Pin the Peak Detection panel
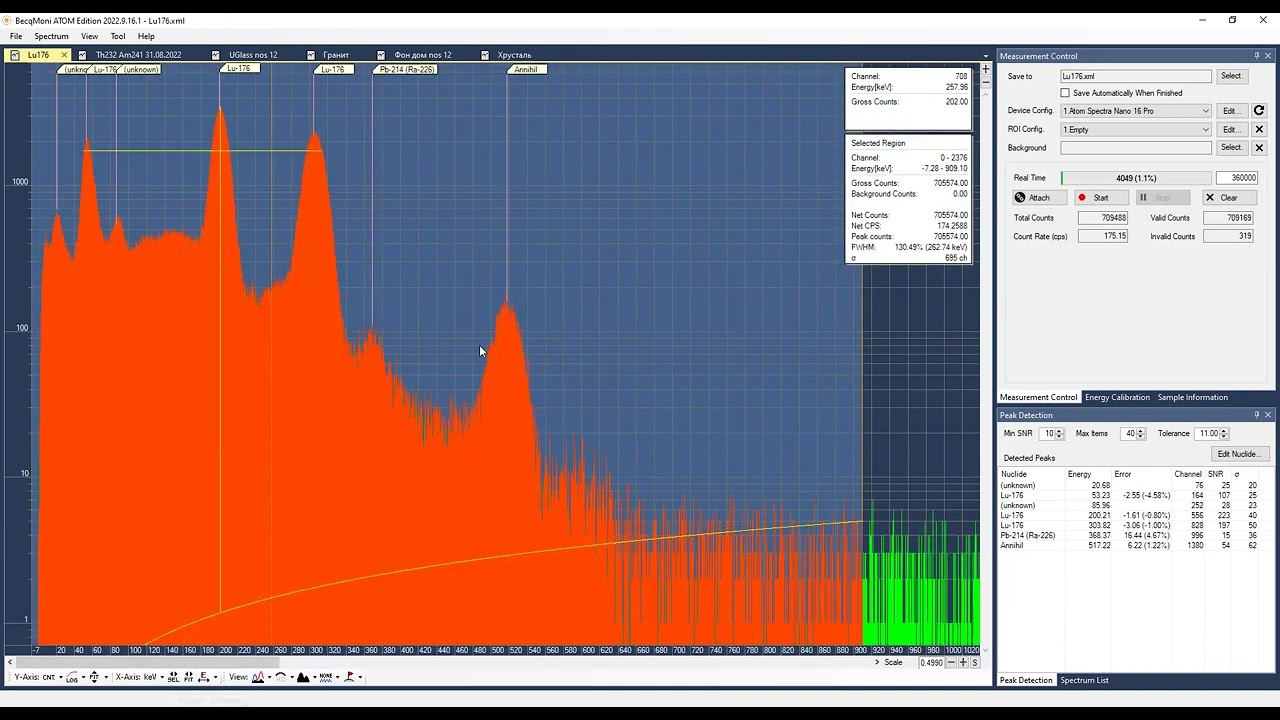This screenshot has width=1280, height=720. pyautogui.click(x=1257, y=415)
